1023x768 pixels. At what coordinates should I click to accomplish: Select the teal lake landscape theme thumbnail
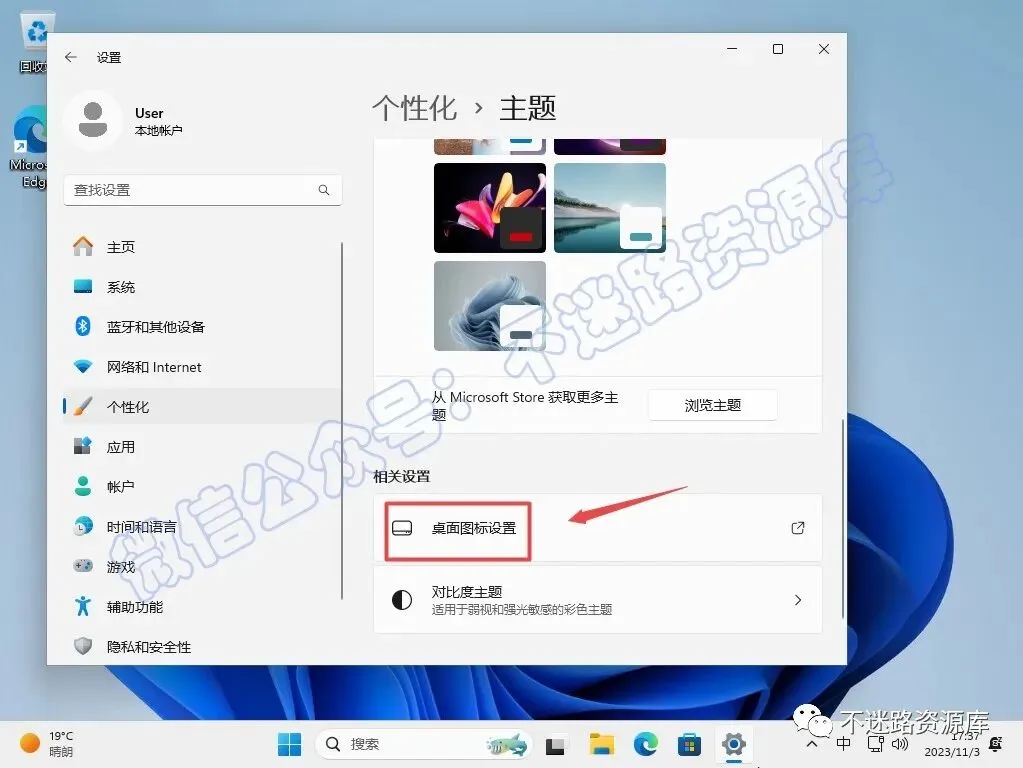[610, 207]
